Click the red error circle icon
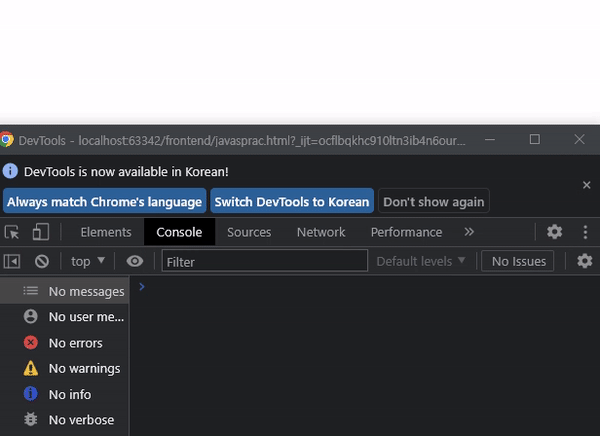Image resolution: width=600 pixels, height=436 pixels. (x=31, y=343)
